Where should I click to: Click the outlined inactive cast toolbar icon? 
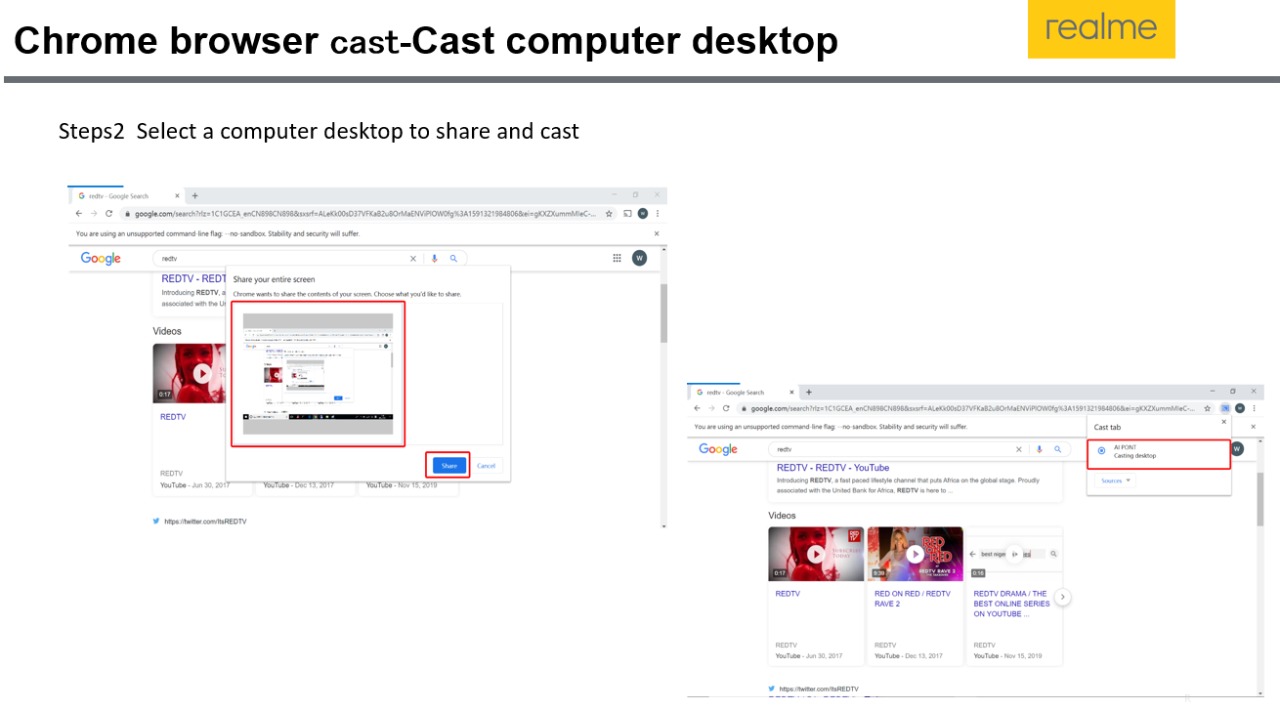point(627,213)
